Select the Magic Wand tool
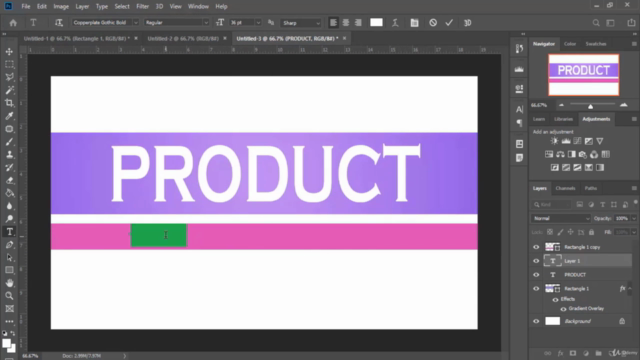Screen dimensions: 640x360 click(9, 90)
